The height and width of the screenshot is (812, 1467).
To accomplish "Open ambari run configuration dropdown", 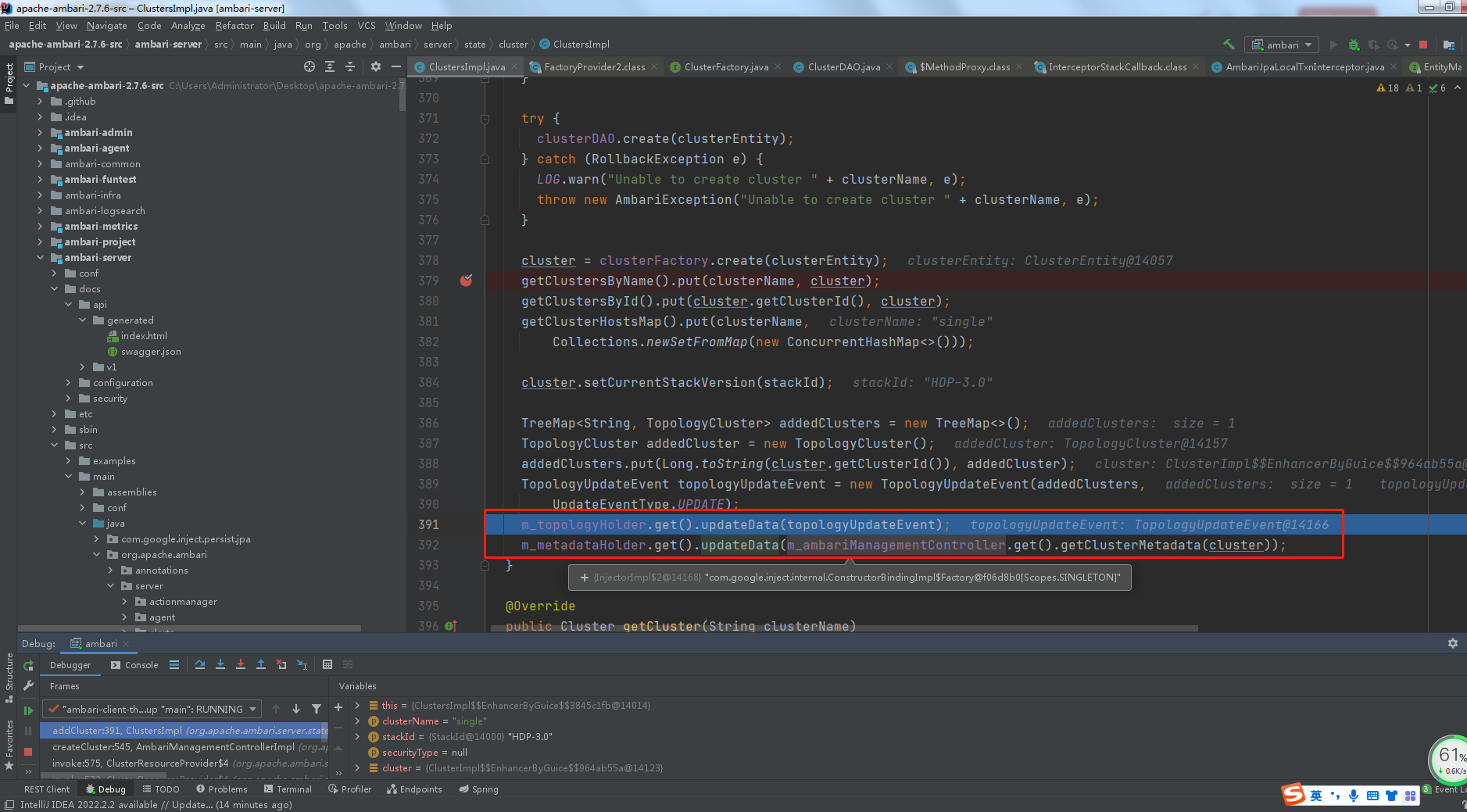I will click(x=1282, y=45).
